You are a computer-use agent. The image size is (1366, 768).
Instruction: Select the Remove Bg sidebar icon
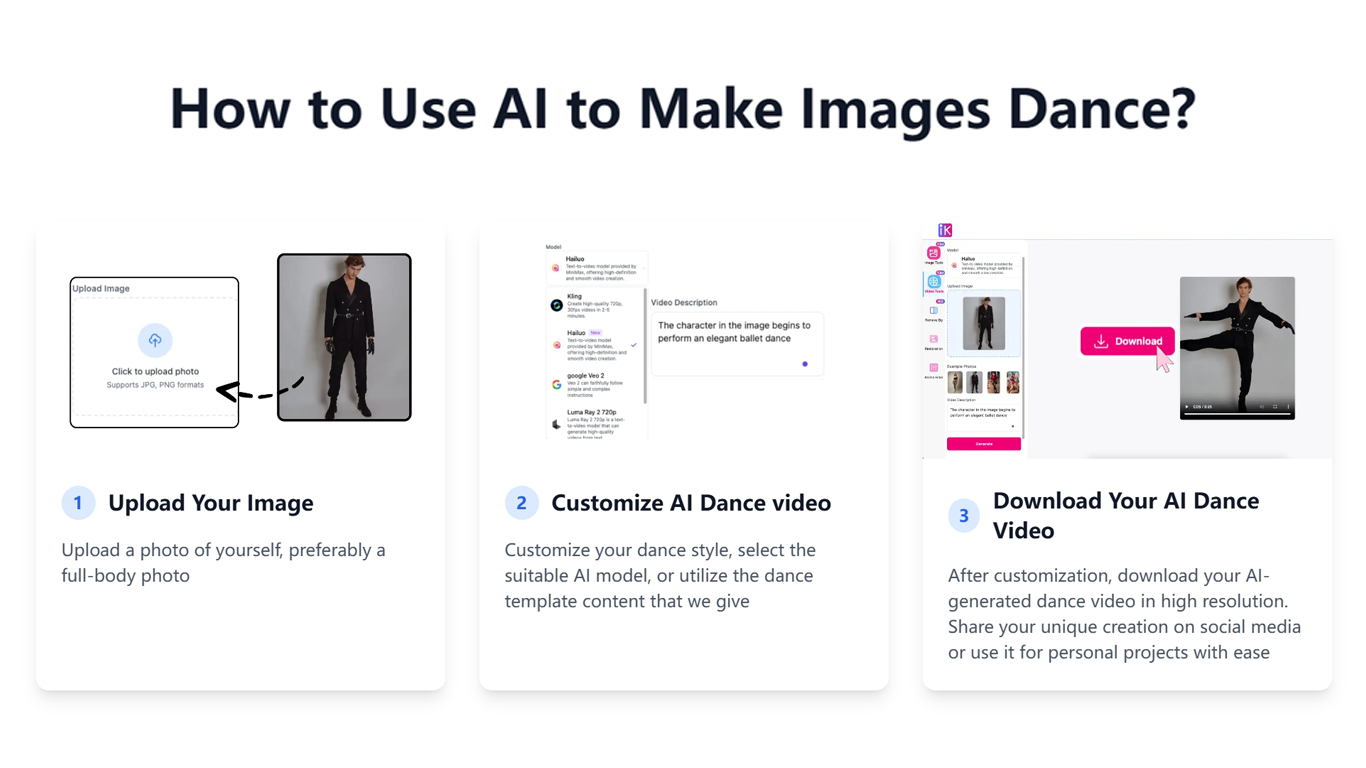pyautogui.click(x=934, y=312)
